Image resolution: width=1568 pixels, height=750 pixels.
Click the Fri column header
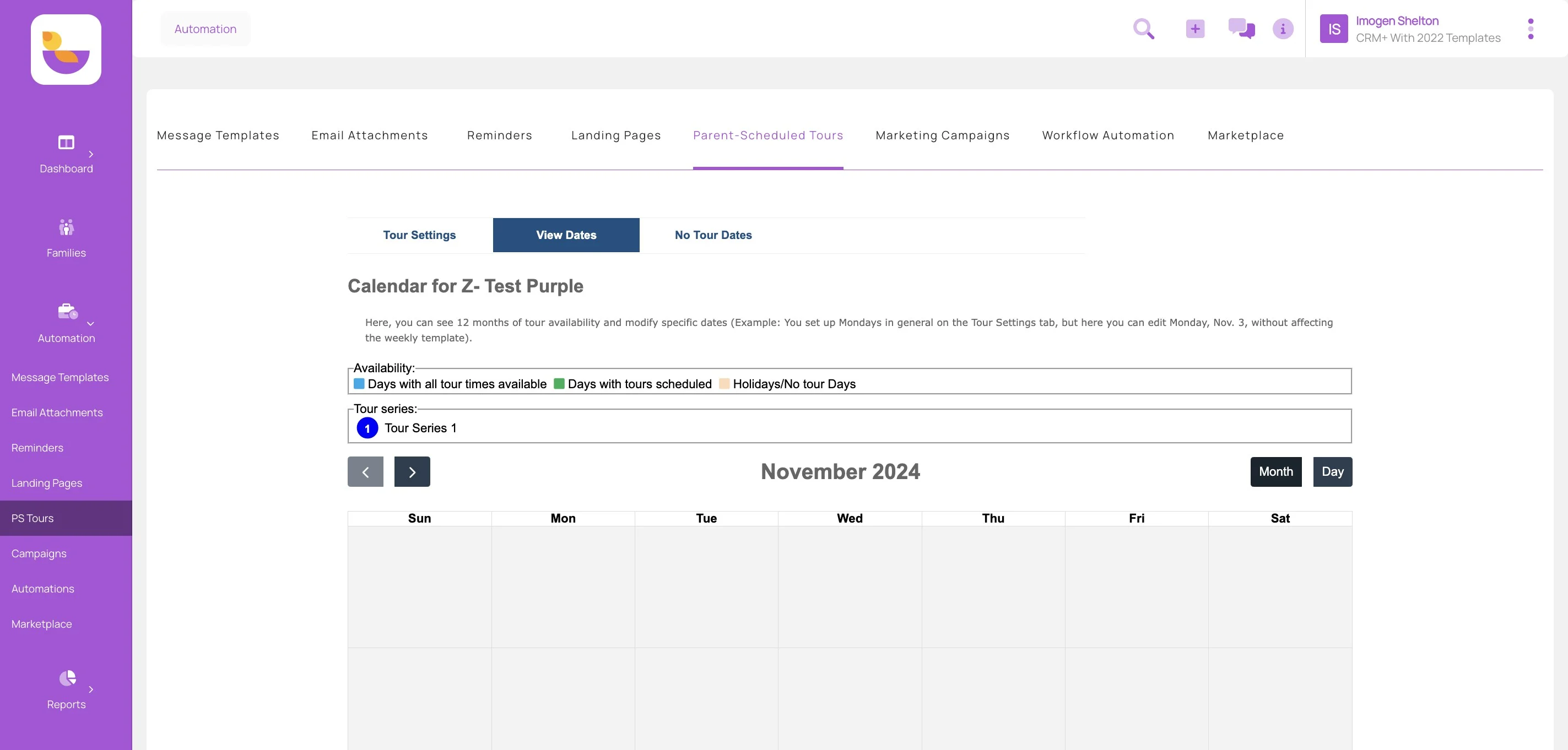click(1137, 518)
